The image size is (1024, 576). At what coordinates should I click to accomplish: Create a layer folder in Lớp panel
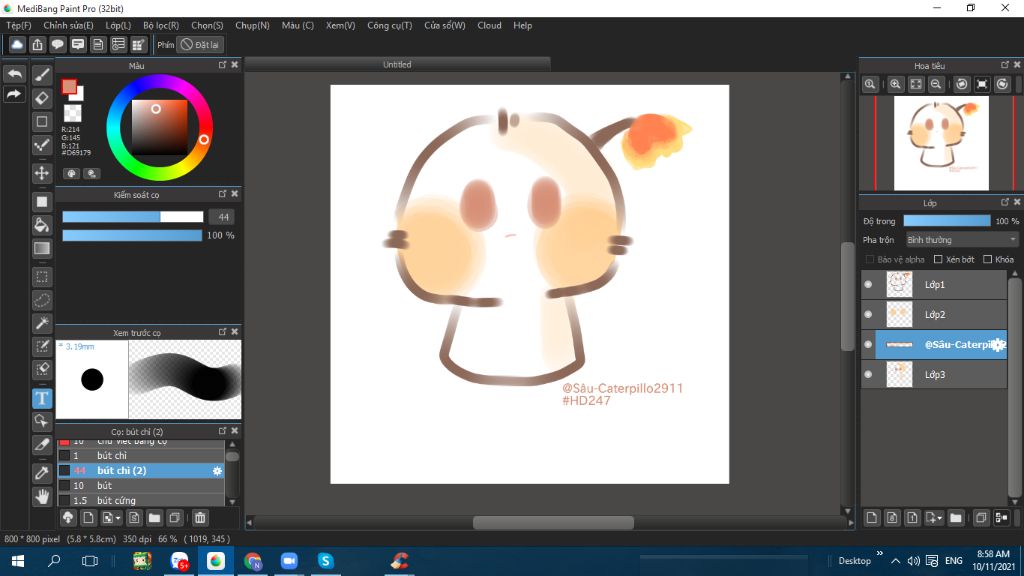pos(956,518)
